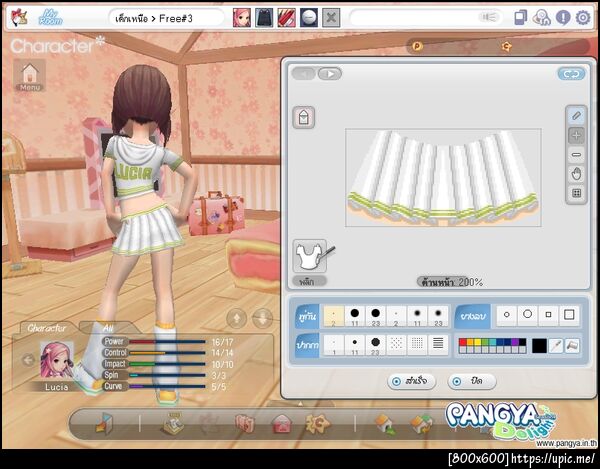Select soft brush size 23
The image size is (600, 469).
(x=438, y=316)
